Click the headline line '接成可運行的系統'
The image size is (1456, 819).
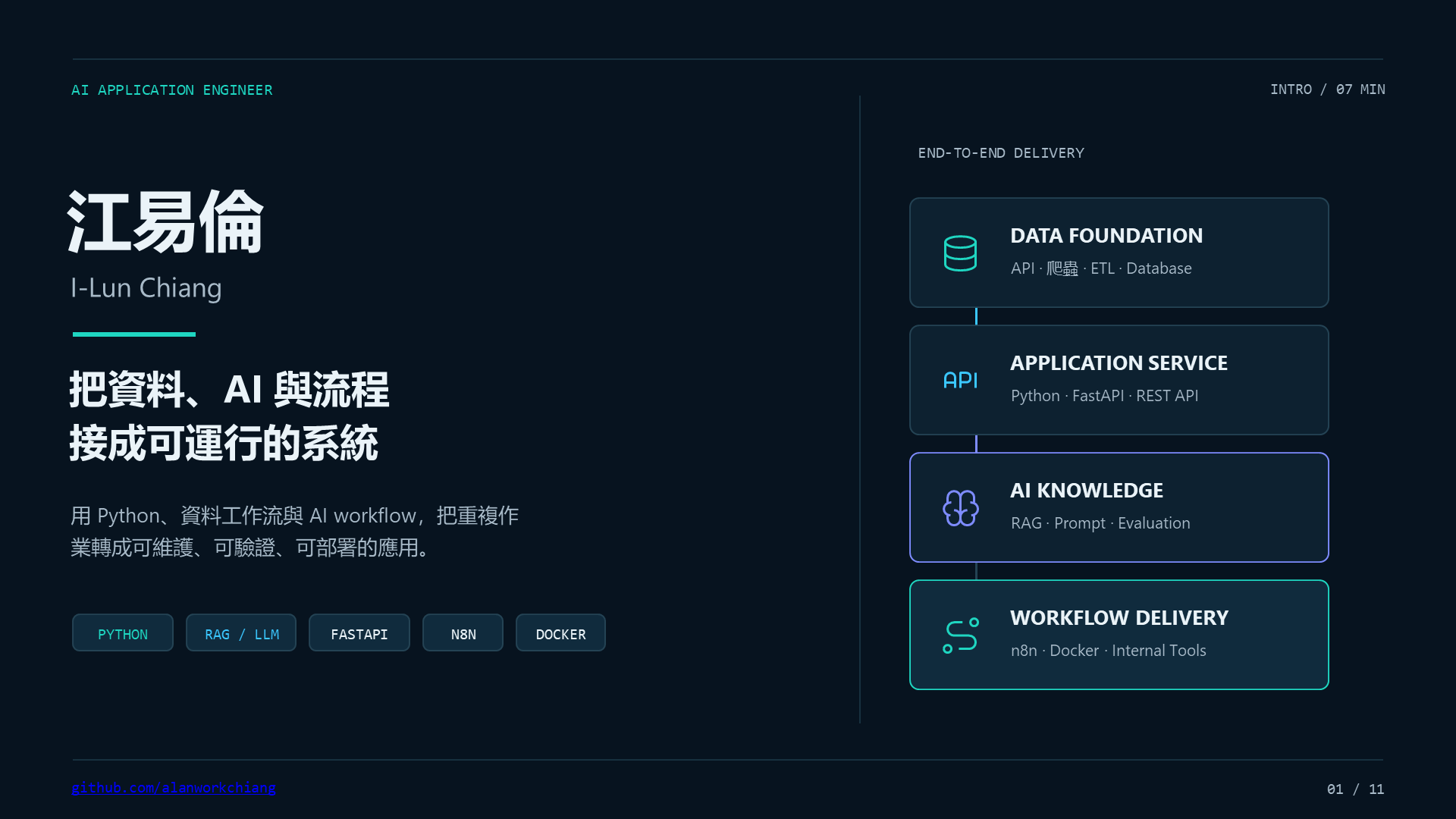pyautogui.click(x=224, y=444)
